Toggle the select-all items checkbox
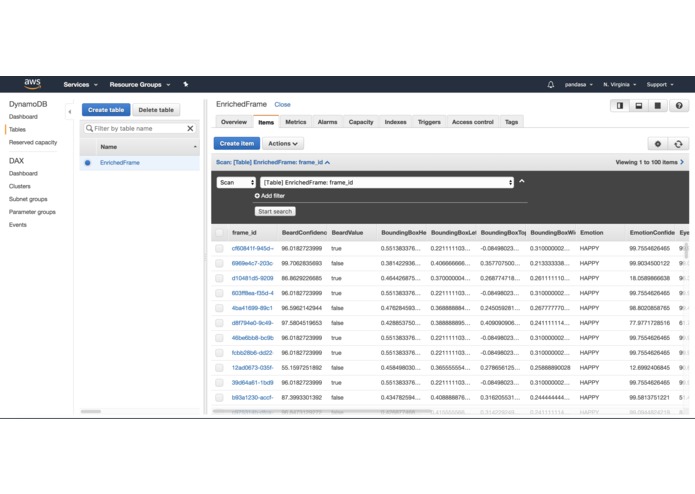 [x=219, y=233]
